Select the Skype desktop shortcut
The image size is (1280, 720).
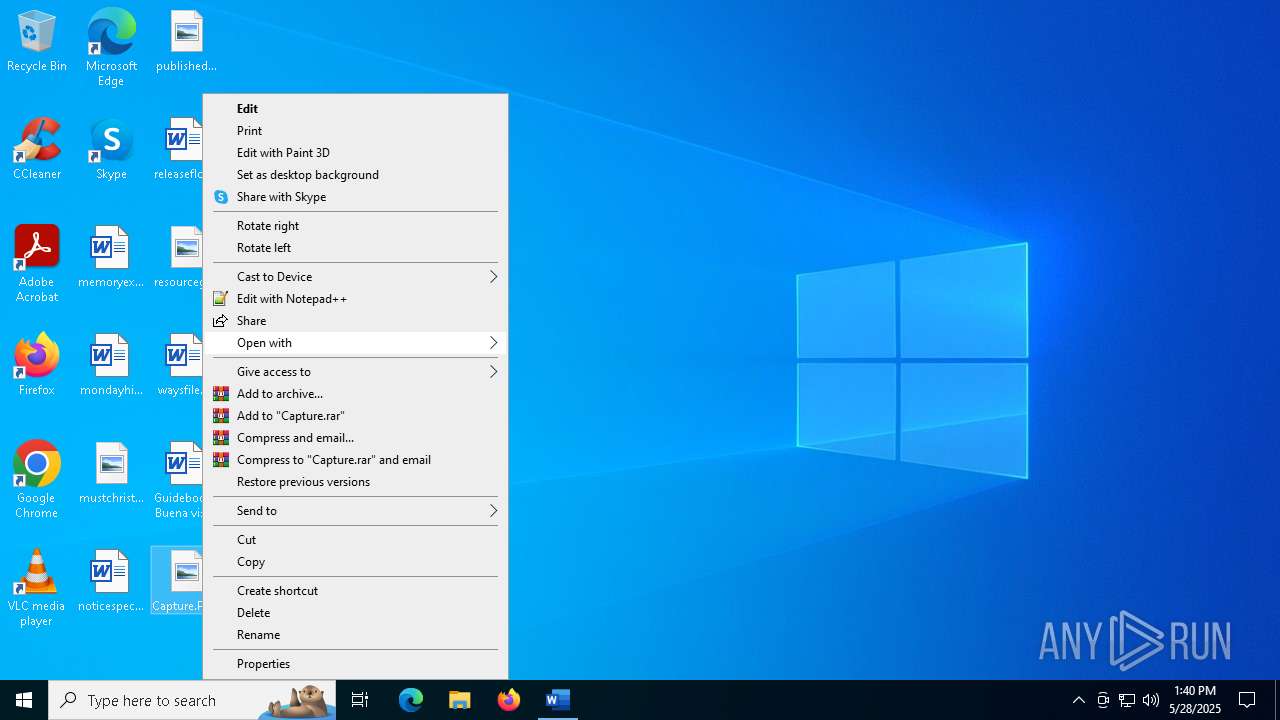(111, 150)
